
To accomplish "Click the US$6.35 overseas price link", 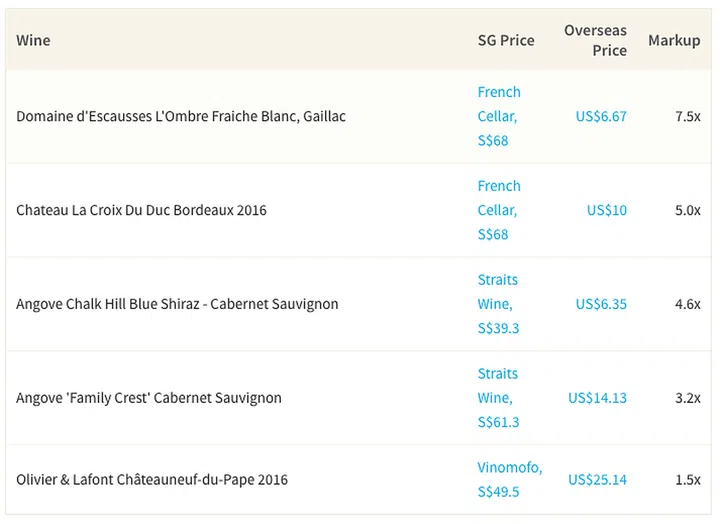I will [601, 304].
